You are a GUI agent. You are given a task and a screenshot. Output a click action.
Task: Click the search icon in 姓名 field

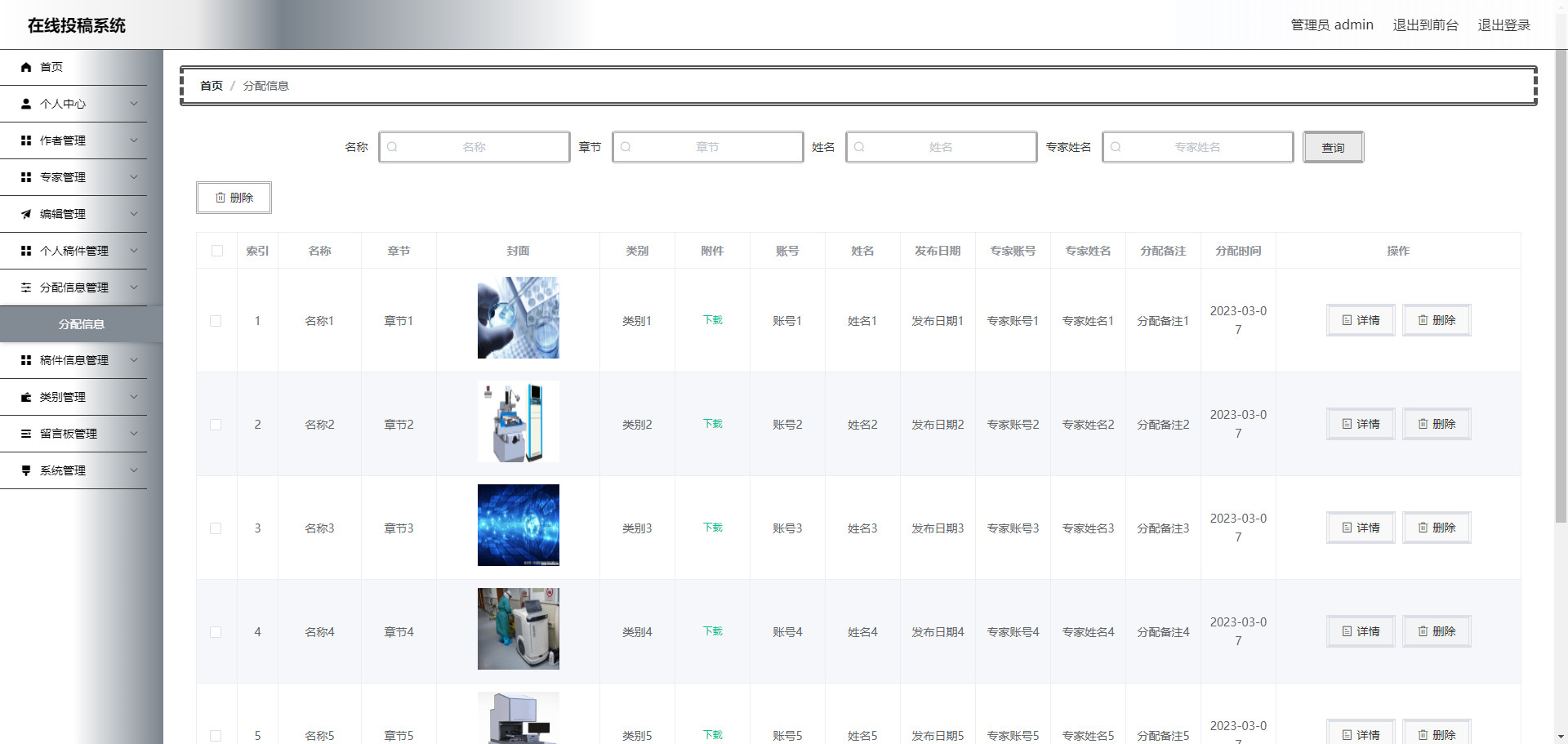tap(859, 147)
